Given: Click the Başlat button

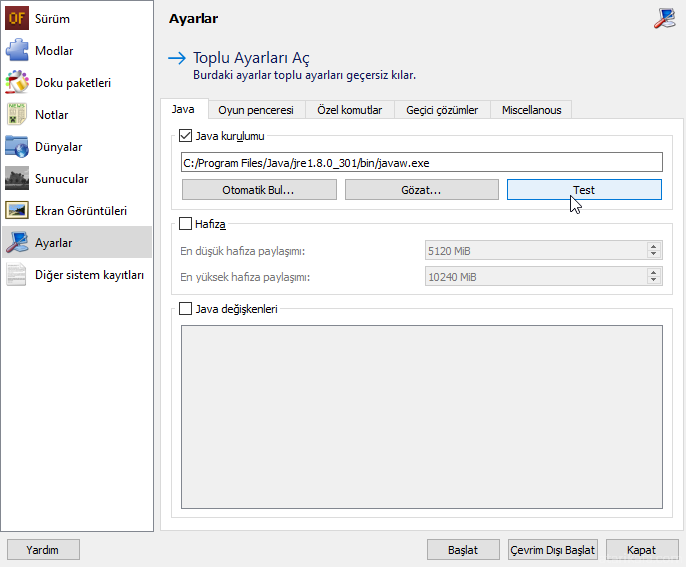Looking at the screenshot, I should tap(463, 550).
